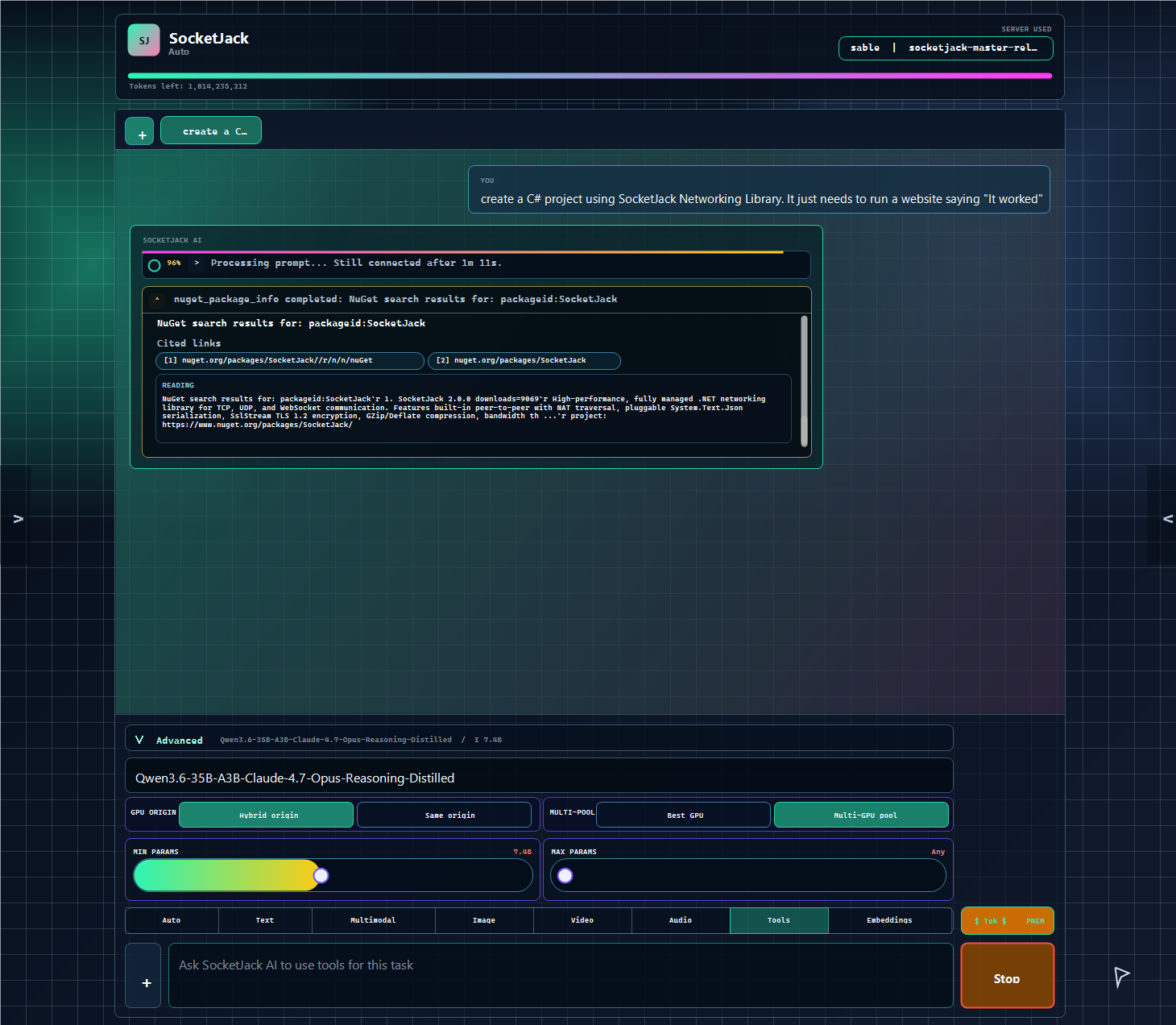Screen dimensions: 1176x1025
Task: Select Same origin GPU option
Action: click(445, 815)
